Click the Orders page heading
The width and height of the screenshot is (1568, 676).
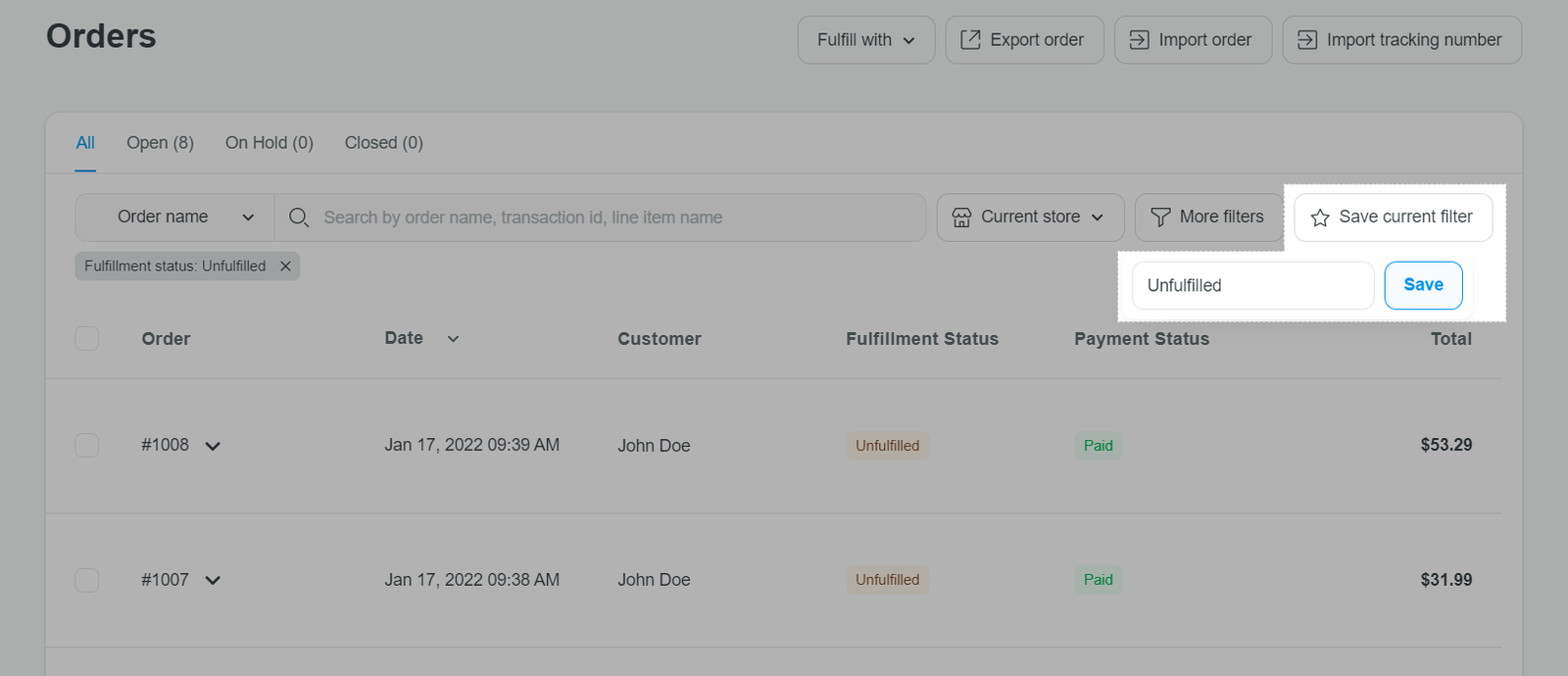101,36
